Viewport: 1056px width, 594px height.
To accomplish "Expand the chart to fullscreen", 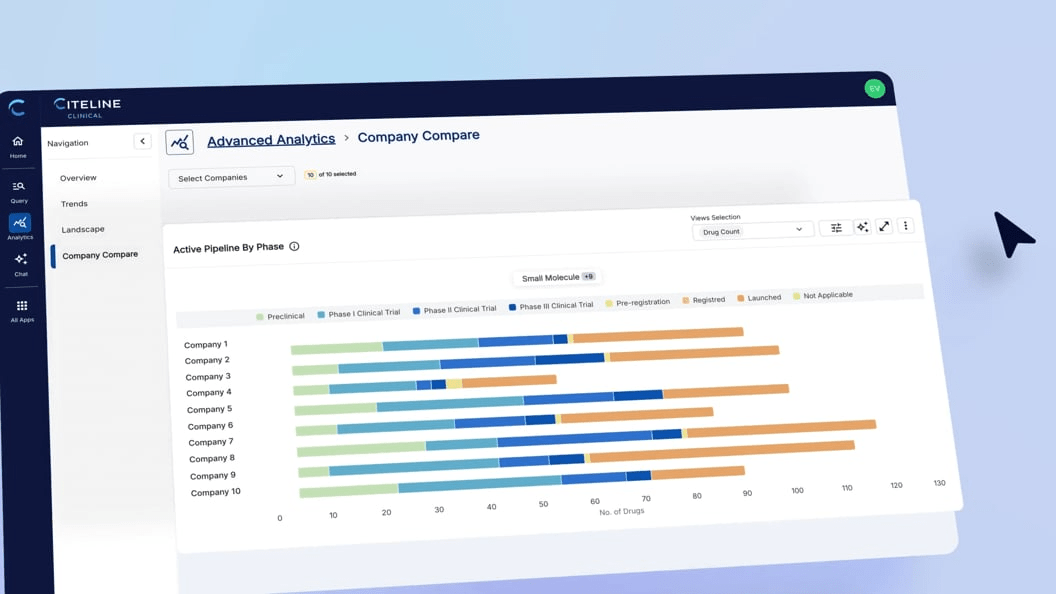I will (x=884, y=227).
